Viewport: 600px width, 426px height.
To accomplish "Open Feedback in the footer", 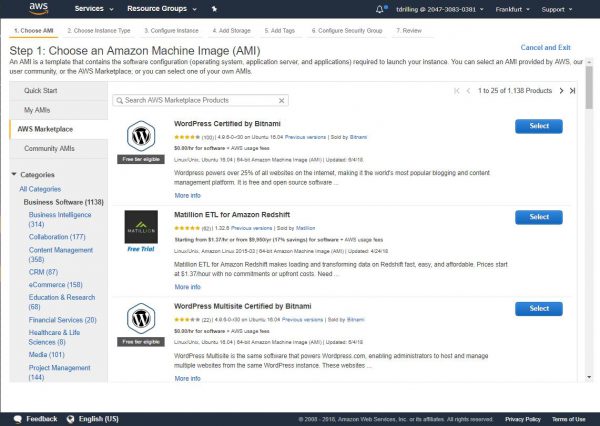I will (35, 419).
